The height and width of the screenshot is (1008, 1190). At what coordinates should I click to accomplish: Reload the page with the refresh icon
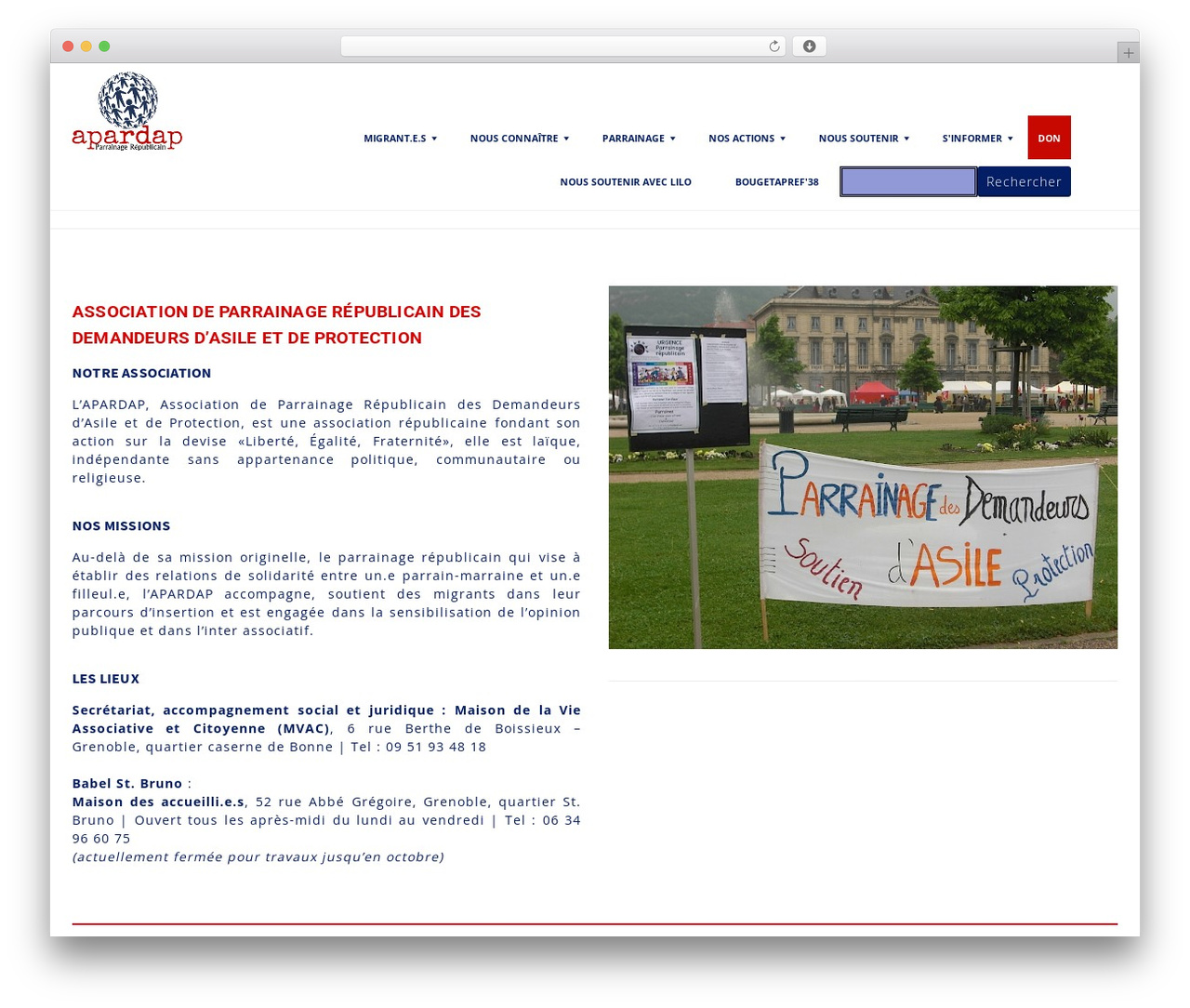tap(774, 46)
